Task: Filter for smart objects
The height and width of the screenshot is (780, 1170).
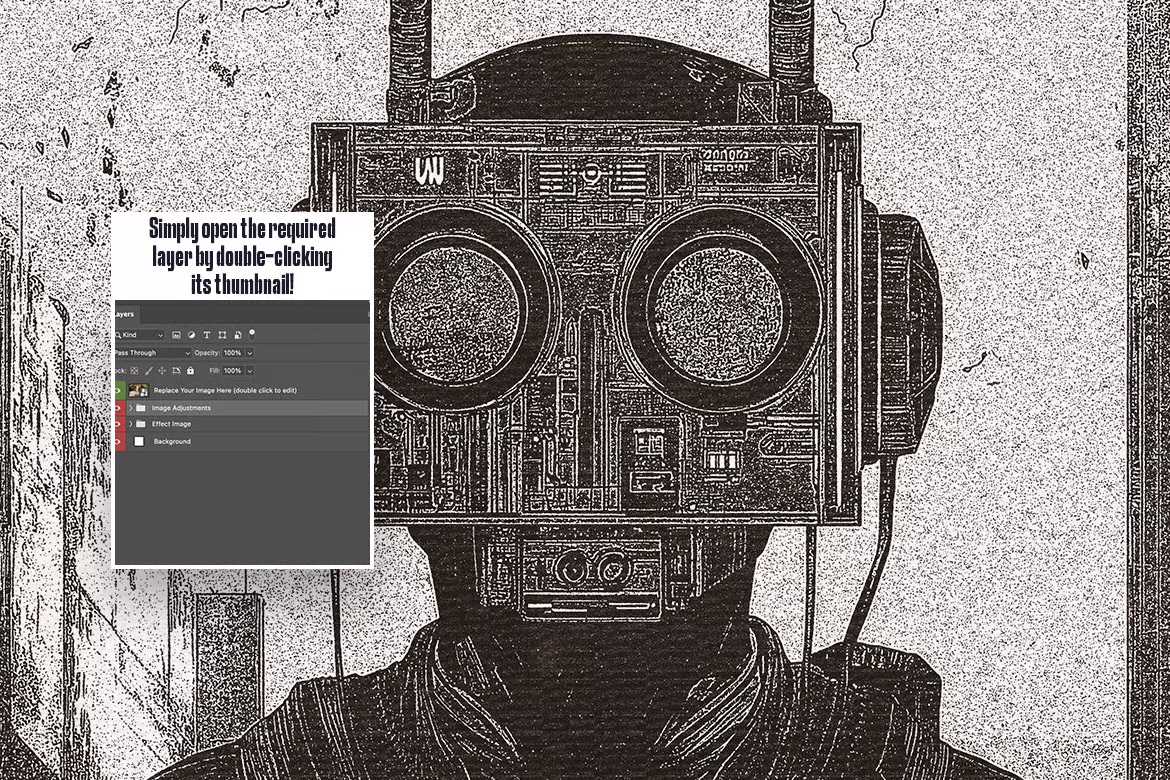Action: (x=238, y=335)
